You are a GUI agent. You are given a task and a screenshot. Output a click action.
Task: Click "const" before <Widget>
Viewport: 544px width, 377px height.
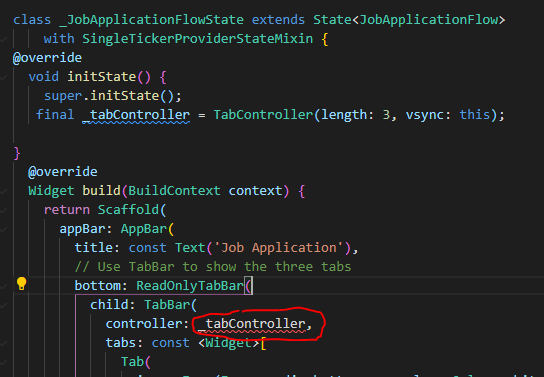[171, 343]
